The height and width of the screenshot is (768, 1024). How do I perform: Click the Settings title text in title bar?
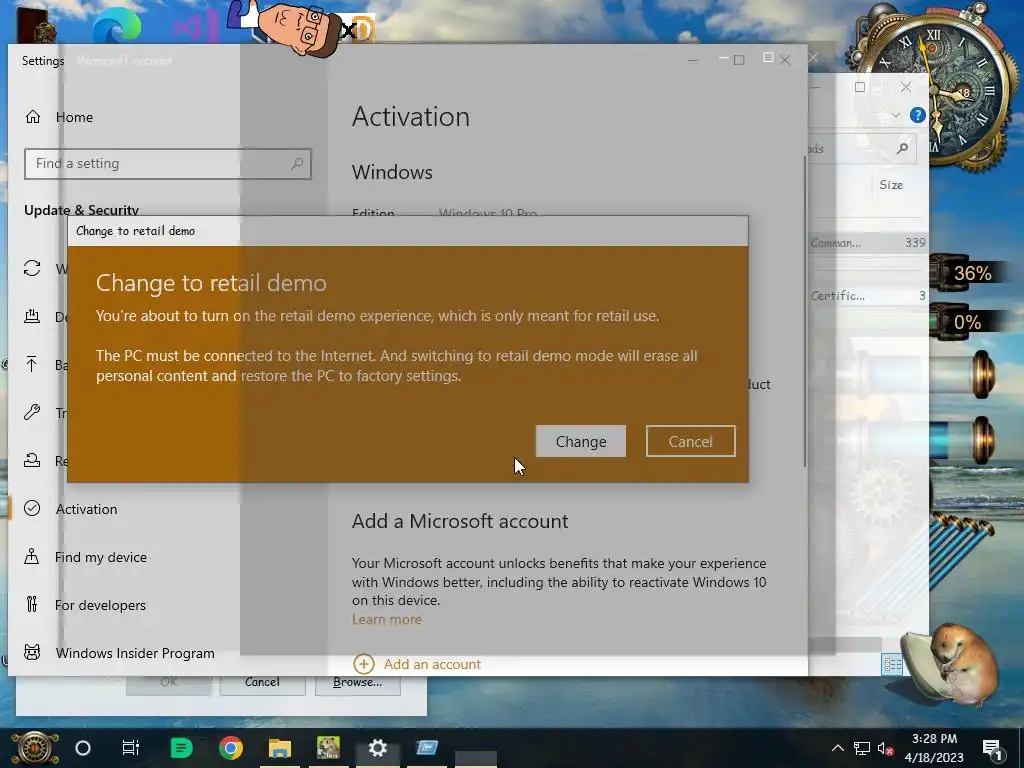[x=42, y=61]
